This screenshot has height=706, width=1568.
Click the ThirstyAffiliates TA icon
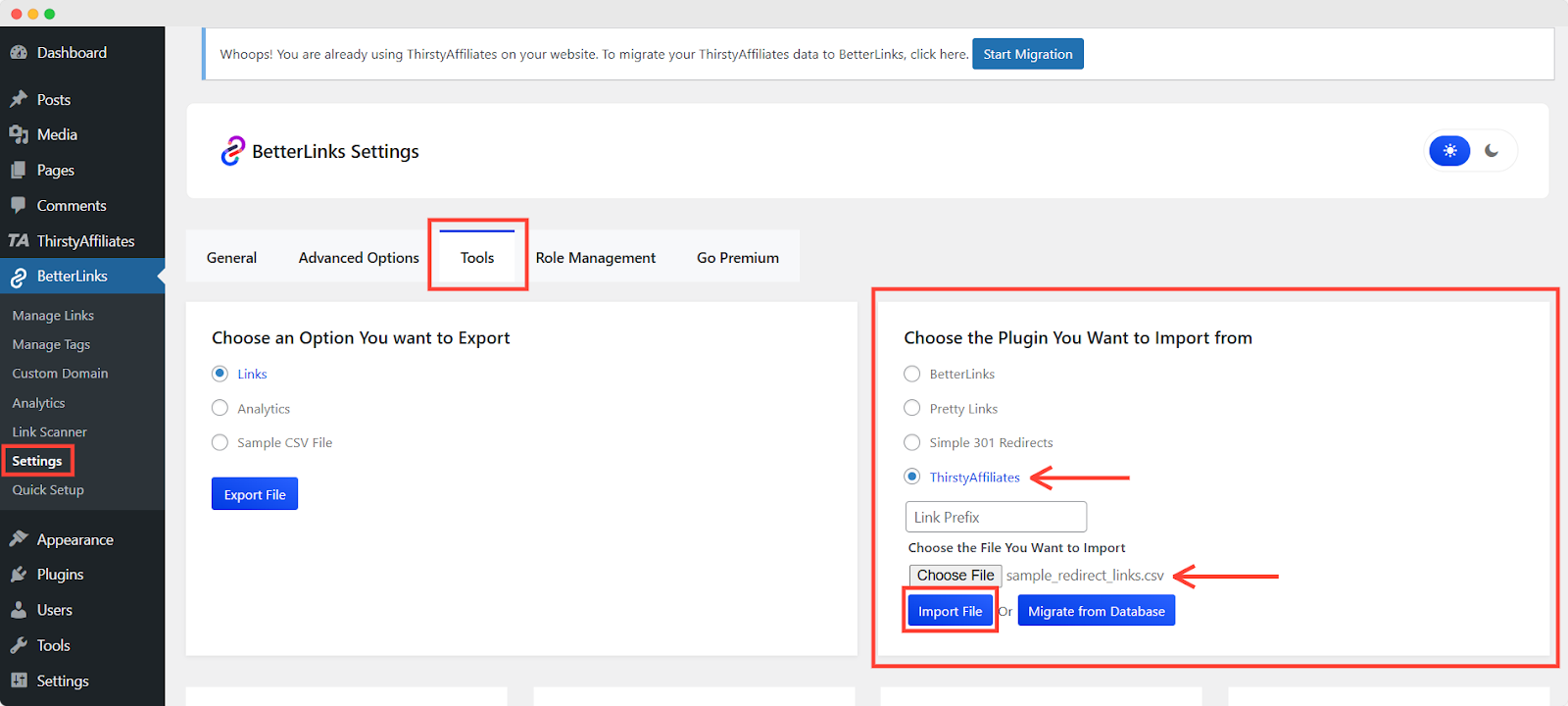(x=19, y=240)
